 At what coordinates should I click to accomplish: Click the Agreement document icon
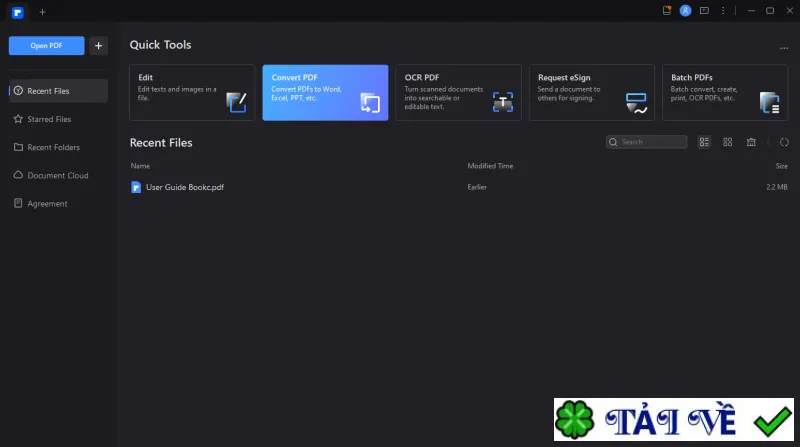click(x=18, y=203)
